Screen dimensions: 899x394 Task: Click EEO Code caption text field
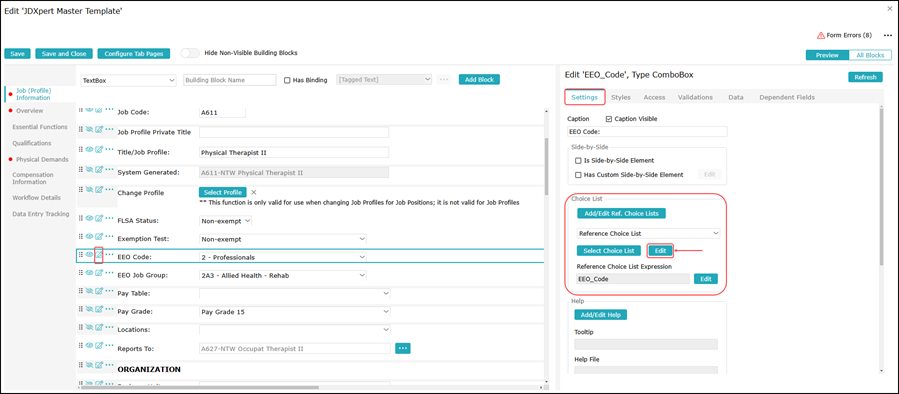(x=647, y=131)
